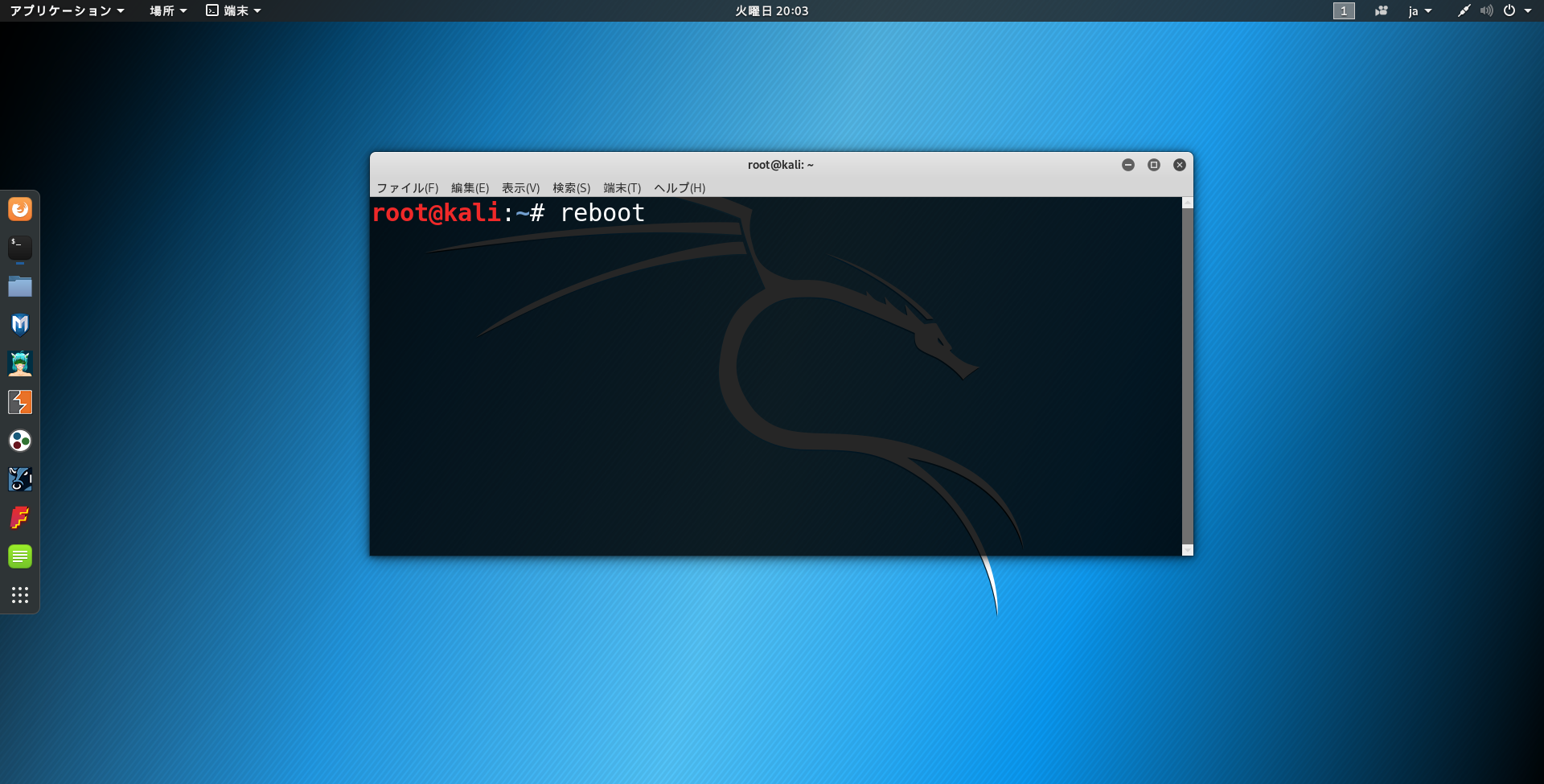1544x784 pixels.
Task: Open the red F Faraday dock icon
Action: click(20, 518)
